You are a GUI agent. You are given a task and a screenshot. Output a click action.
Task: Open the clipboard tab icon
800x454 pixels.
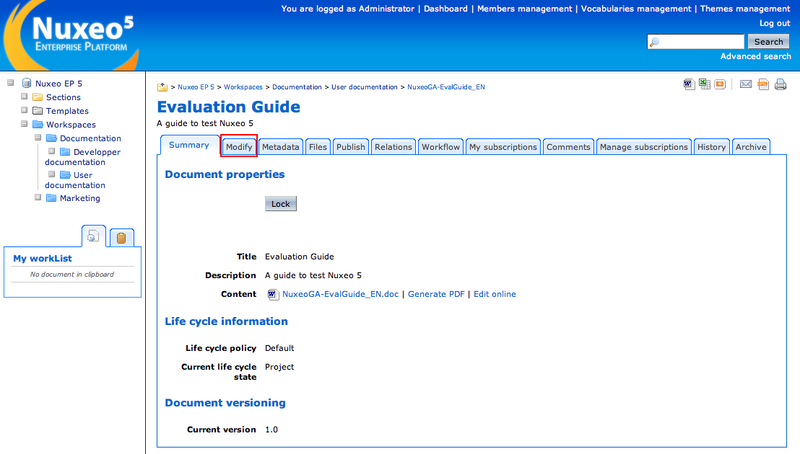[x=121, y=238]
